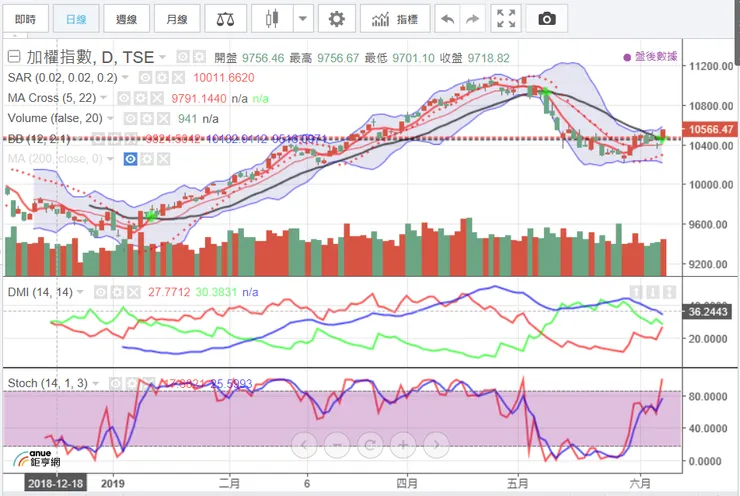The height and width of the screenshot is (496, 740).
Task: Select the candlestick chart type icon
Action: tap(272, 19)
